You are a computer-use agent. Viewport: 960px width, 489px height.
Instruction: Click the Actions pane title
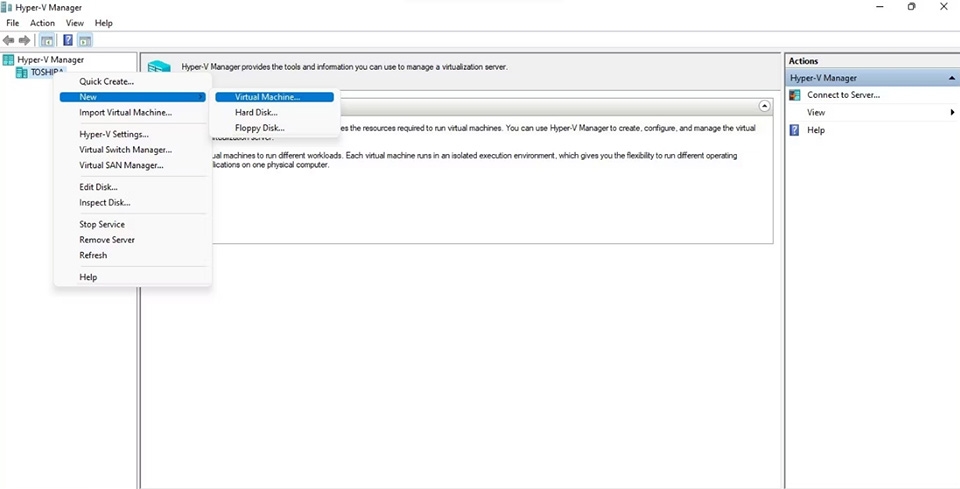[x=803, y=61]
